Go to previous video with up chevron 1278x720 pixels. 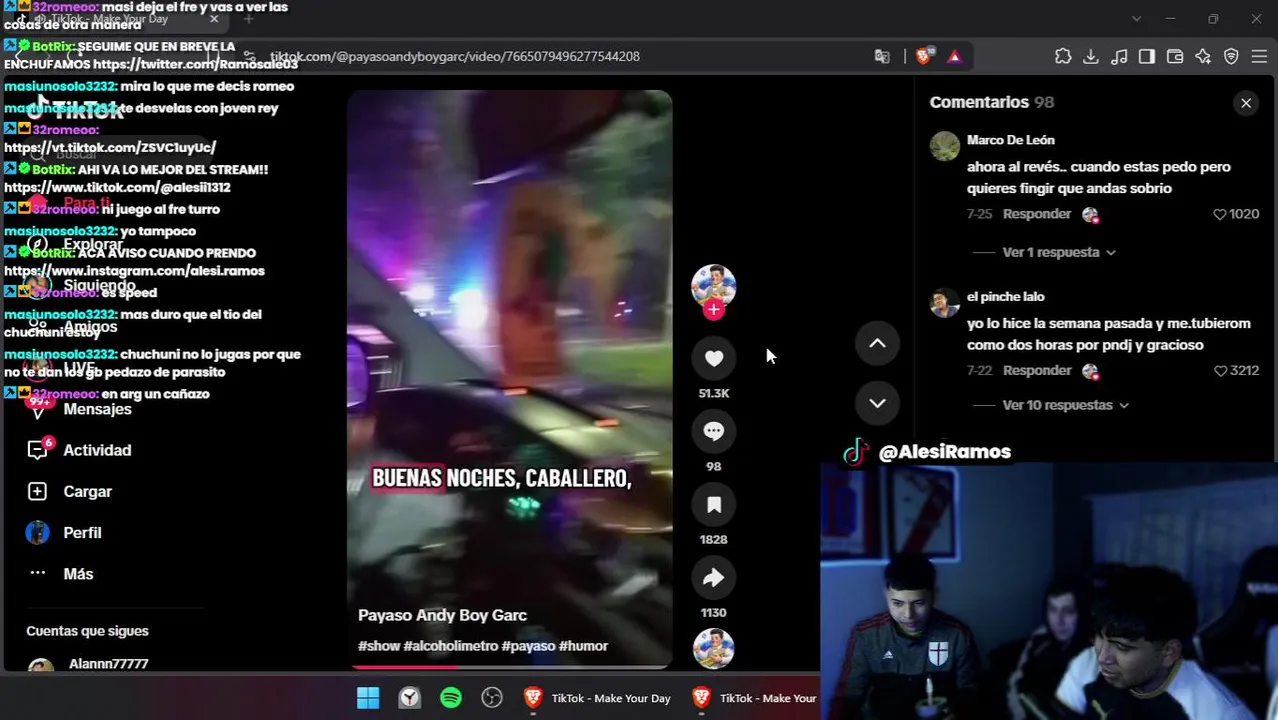pyautogui.click(x=877, y=343)
